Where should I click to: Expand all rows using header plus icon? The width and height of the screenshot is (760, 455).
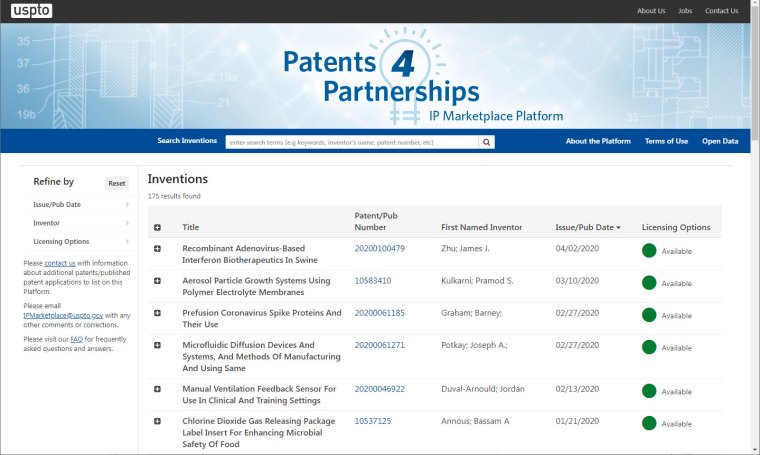(157, 227)
